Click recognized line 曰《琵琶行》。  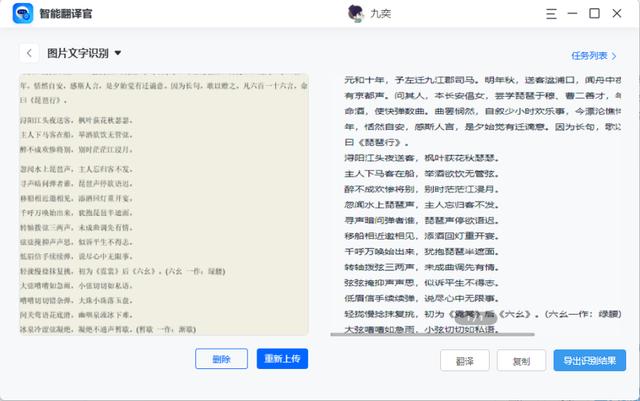377,143
